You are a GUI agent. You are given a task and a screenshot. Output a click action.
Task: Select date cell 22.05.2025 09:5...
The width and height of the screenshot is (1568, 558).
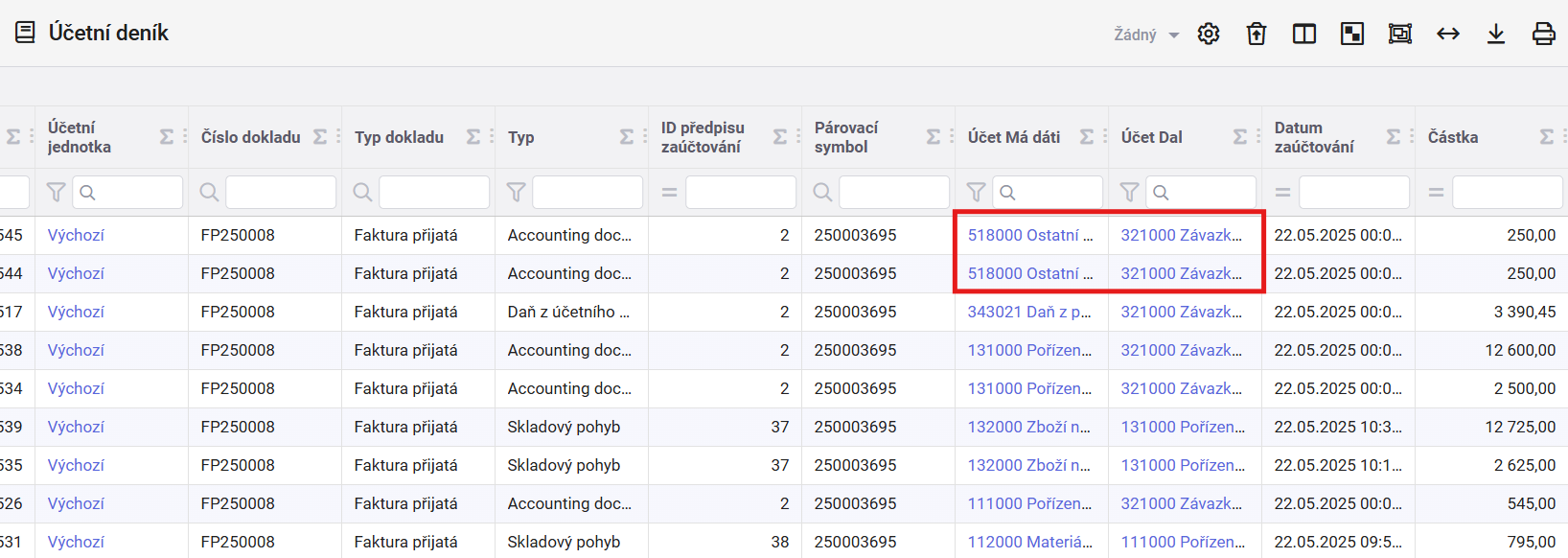1338,542
